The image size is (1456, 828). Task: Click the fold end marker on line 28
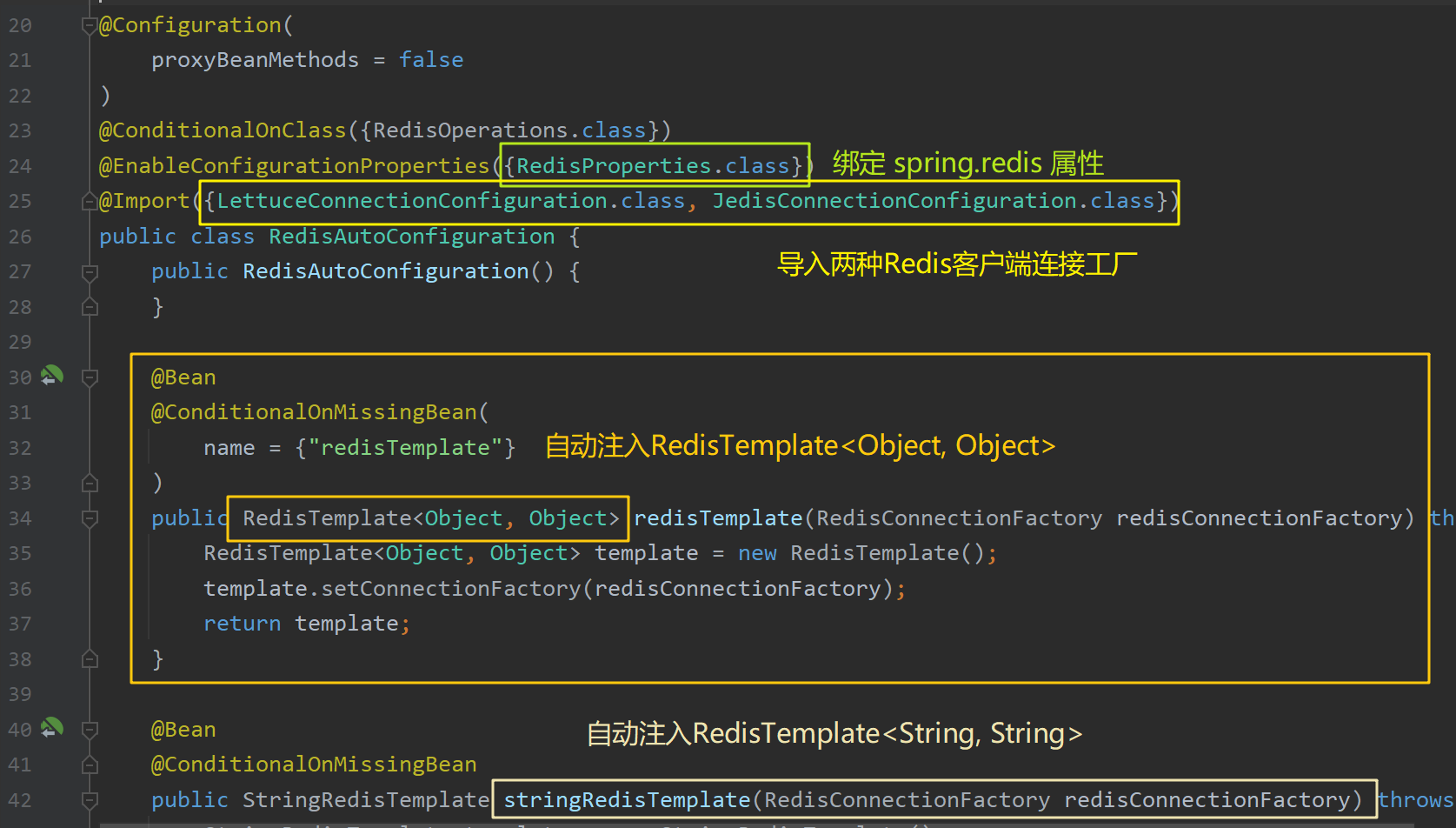click(89, 307)
